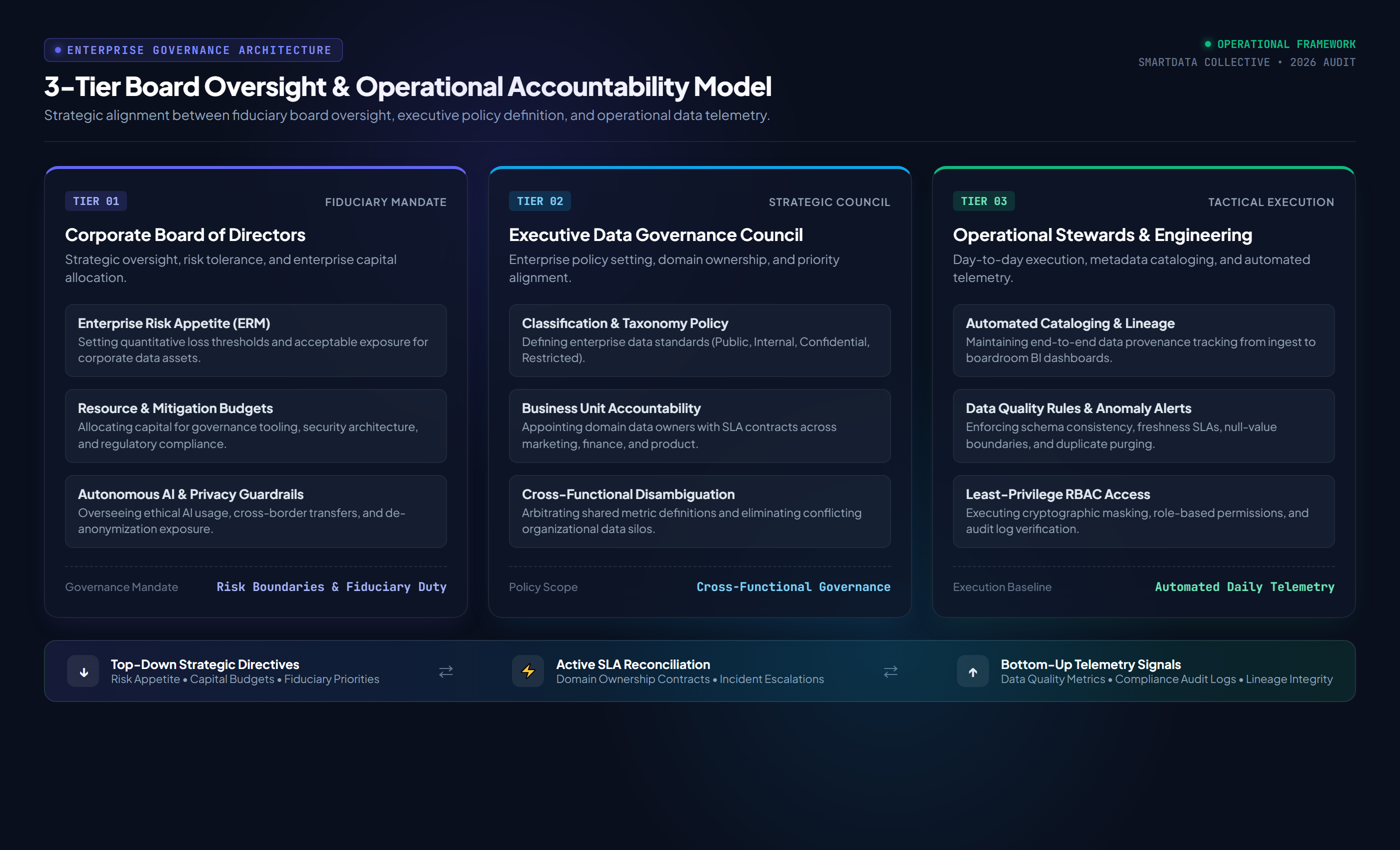Image resolution: width=1400 pixels, height=850 pixels.
Task: Open the Data Quality Rules & Anomaly Alerts card
Action: [1143, 425]
